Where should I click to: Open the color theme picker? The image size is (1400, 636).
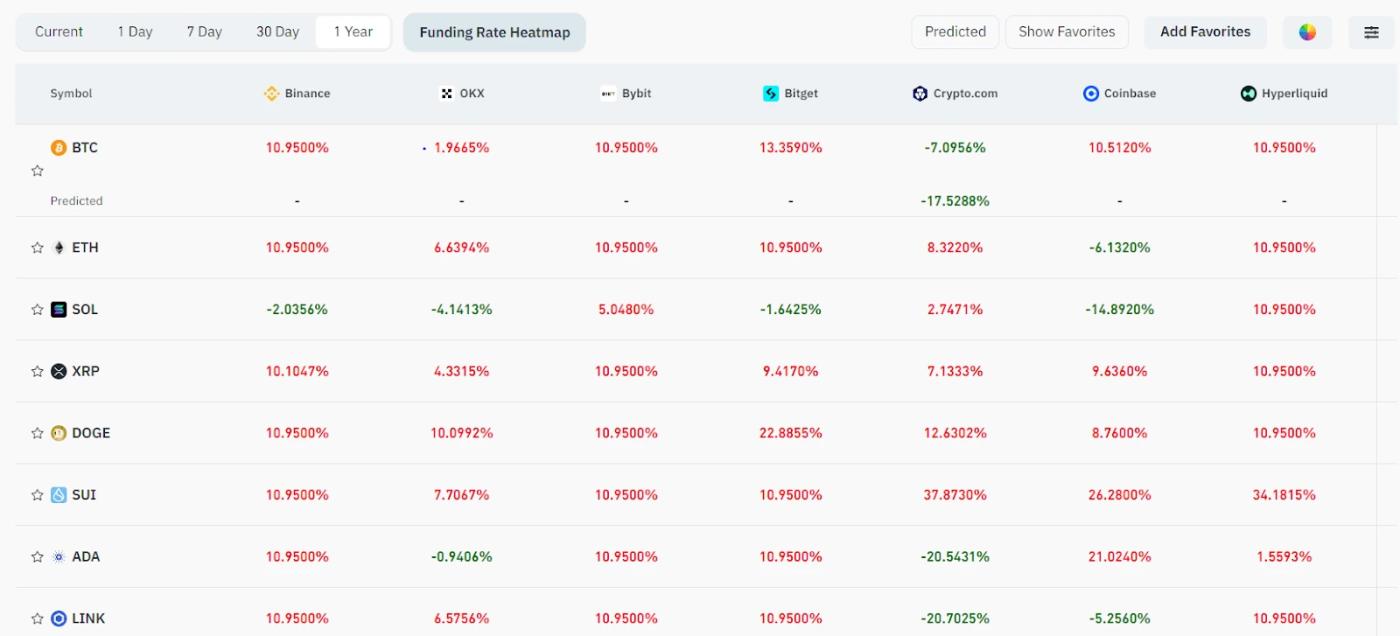tap(1308, 31)
